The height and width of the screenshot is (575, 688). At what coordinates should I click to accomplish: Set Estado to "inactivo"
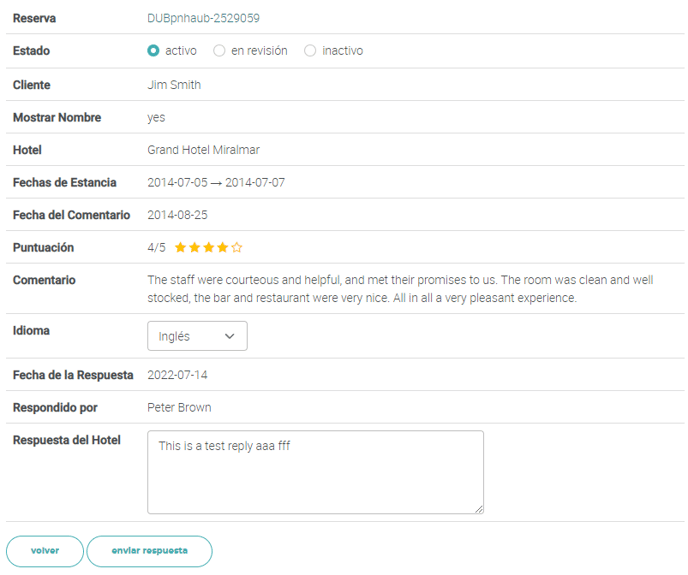pos(310,51)
